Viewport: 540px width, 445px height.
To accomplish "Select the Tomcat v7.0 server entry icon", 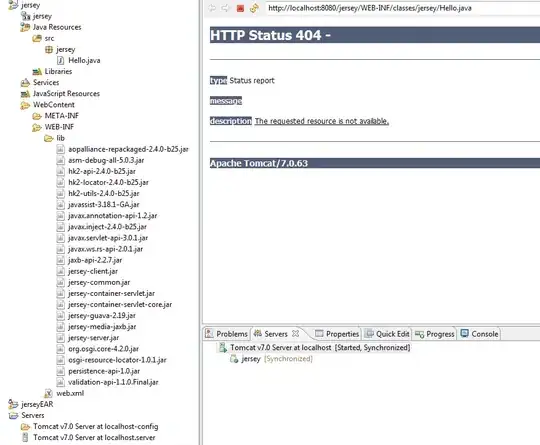I will [222, 348].
